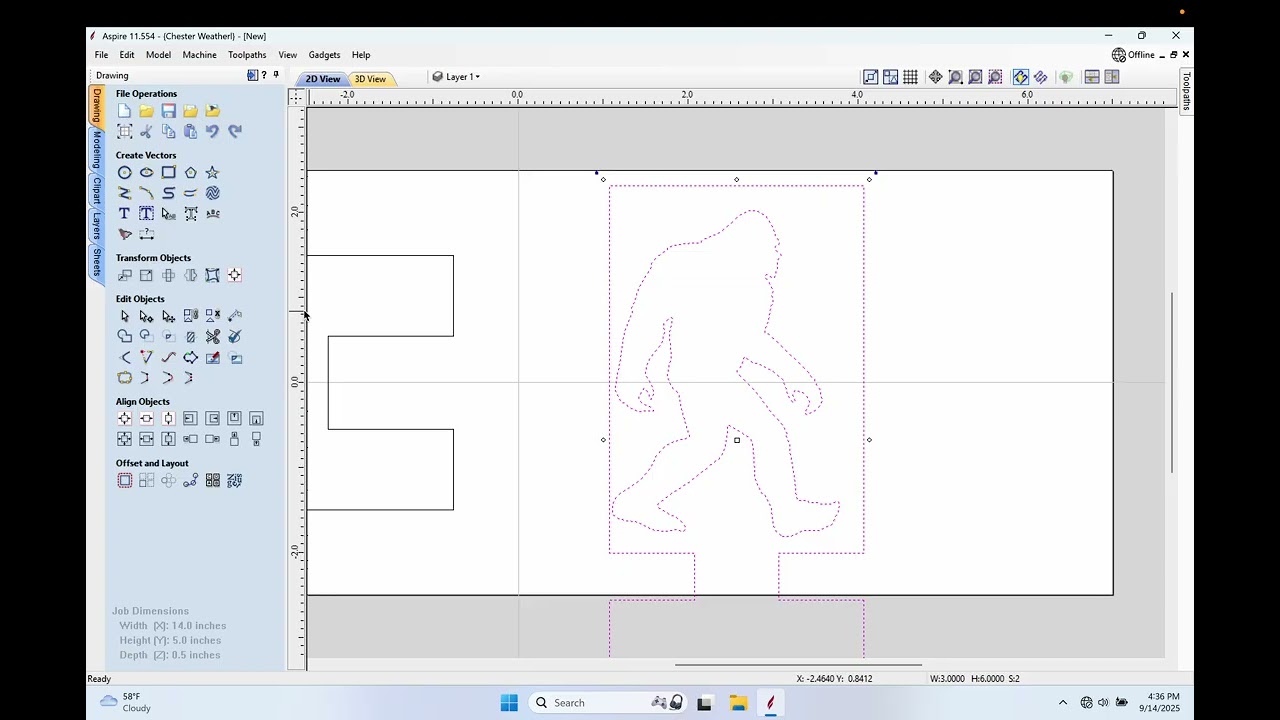This screenshot has width=1280, height=720.
Task: Open the Offset Vectors tool
Action: 124,481
